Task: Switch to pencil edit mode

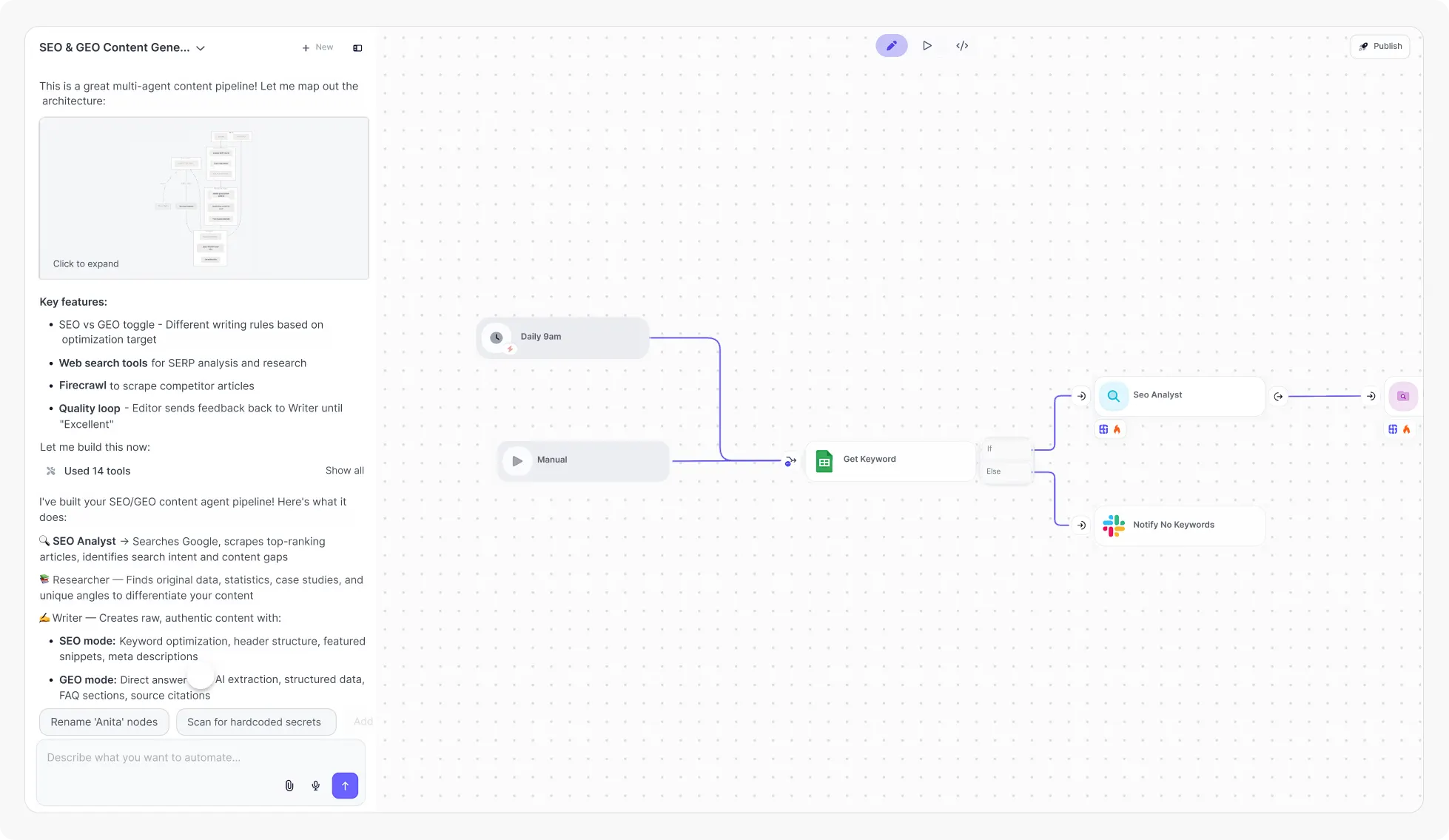Action: click(x=891, y=46)
